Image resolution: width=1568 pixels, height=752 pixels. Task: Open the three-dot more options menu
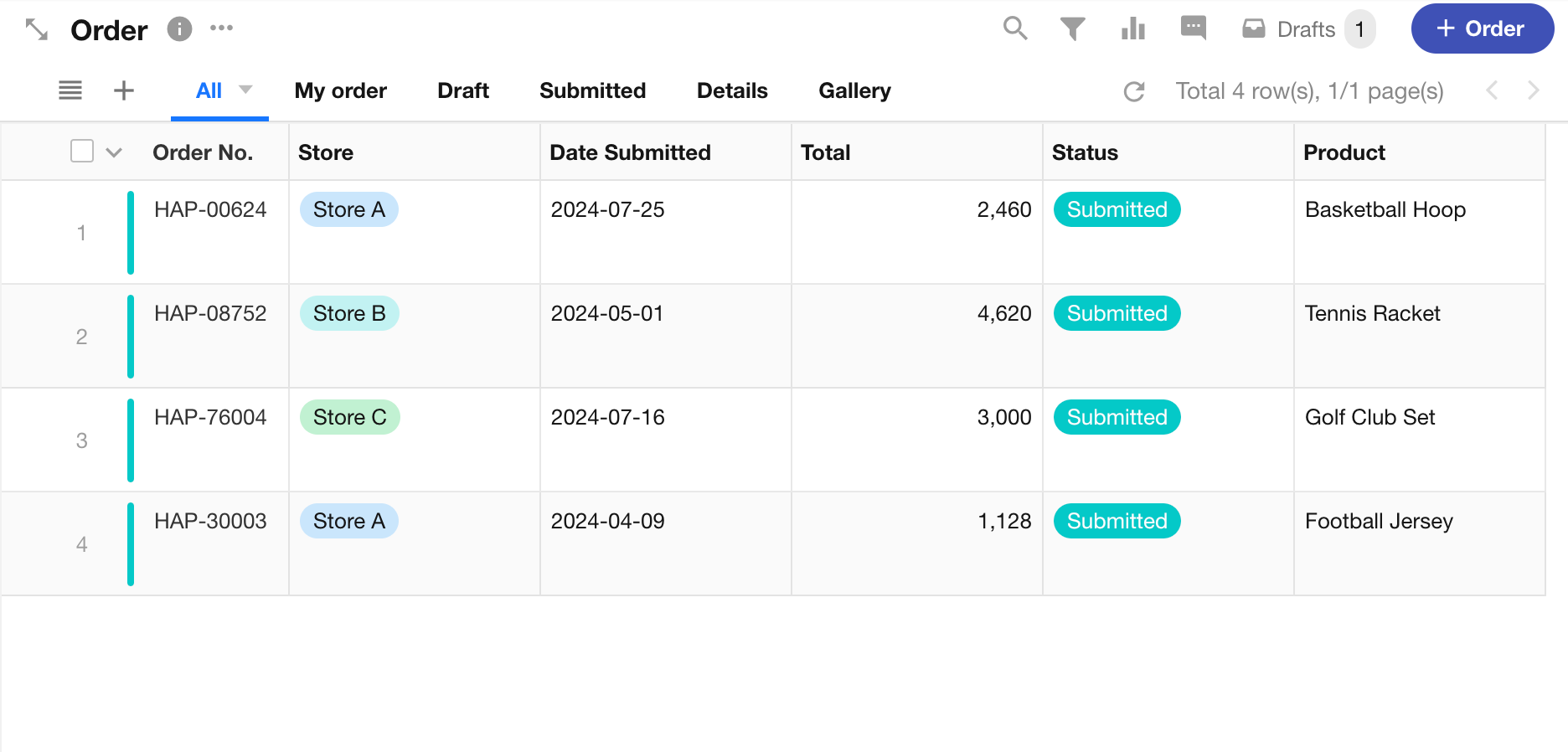[x=221, y=28]
